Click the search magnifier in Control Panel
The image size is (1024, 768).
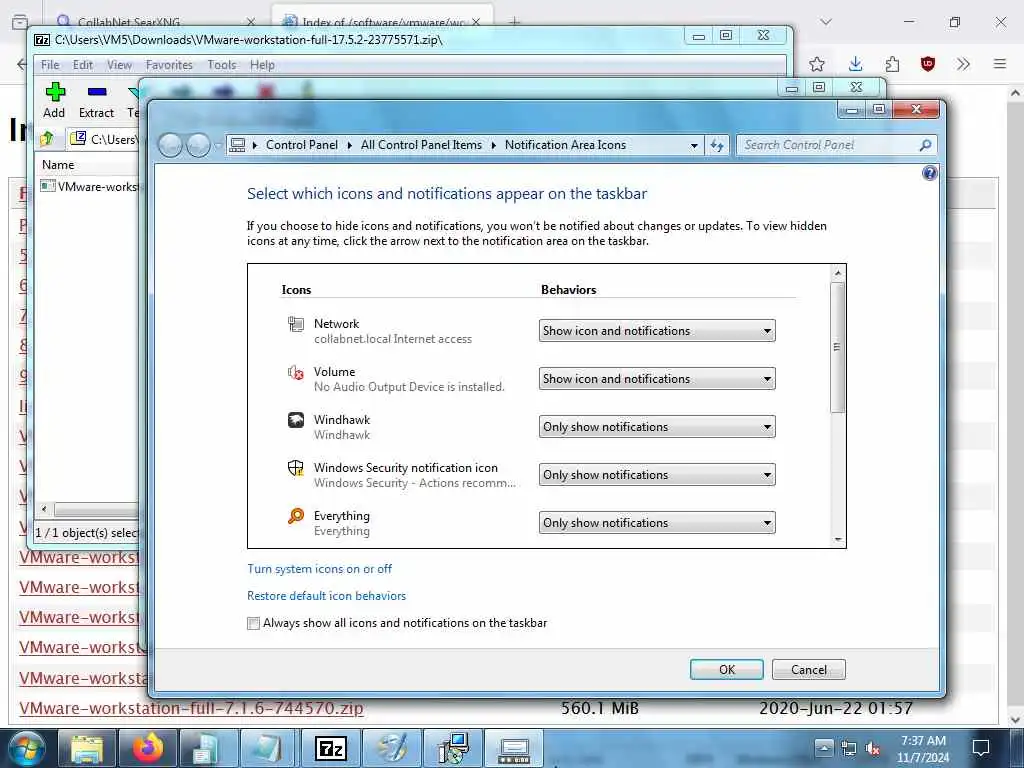click(x=925, y=145)
